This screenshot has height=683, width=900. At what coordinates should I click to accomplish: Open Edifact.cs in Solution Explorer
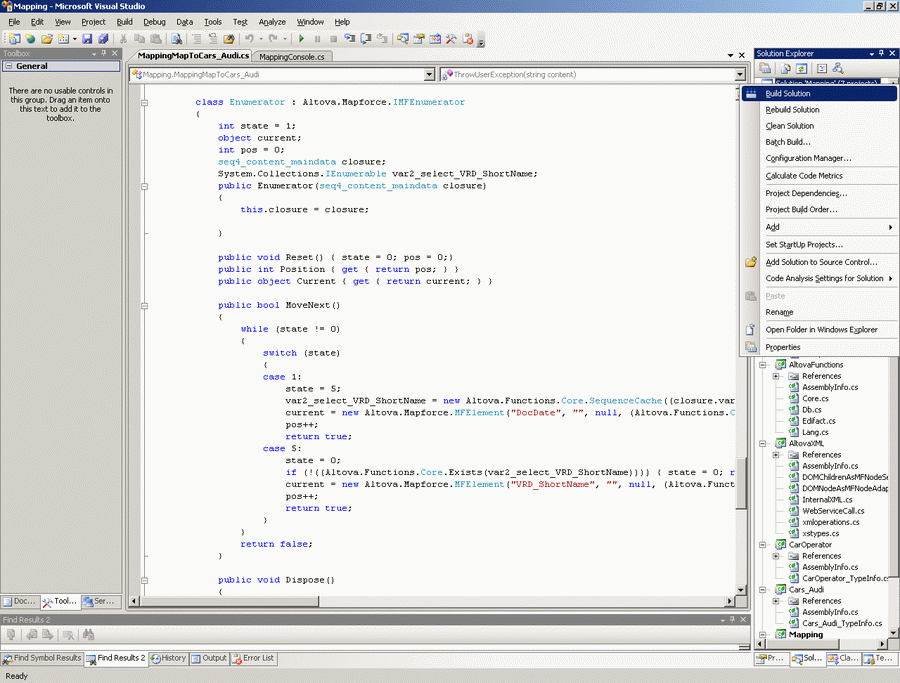[x=818, y=421]
